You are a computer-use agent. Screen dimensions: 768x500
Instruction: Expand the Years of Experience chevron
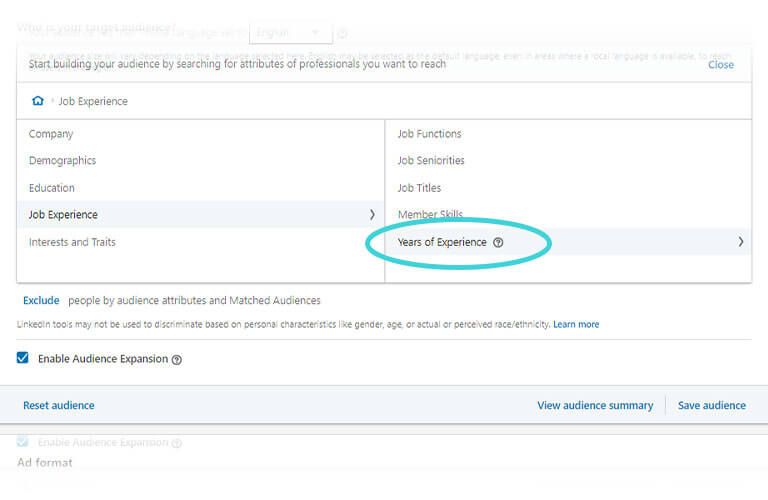740,242
